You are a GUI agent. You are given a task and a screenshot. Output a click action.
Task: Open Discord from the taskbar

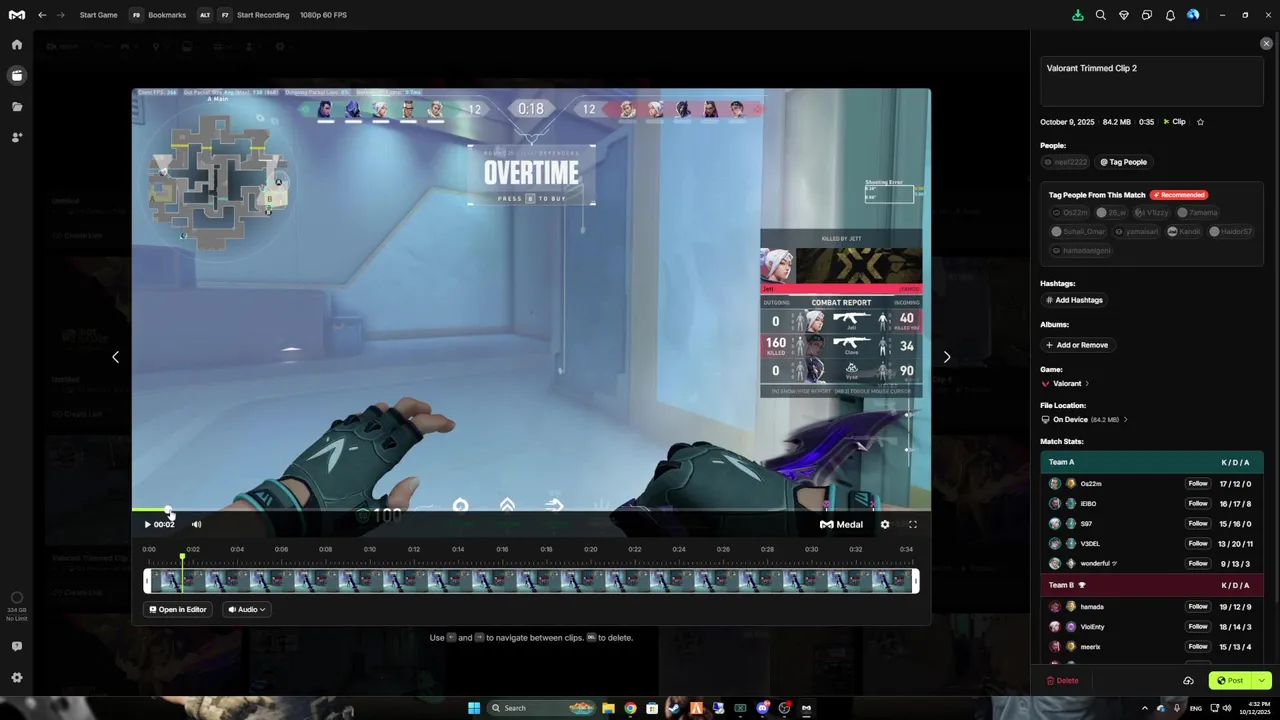pos(763,708)
